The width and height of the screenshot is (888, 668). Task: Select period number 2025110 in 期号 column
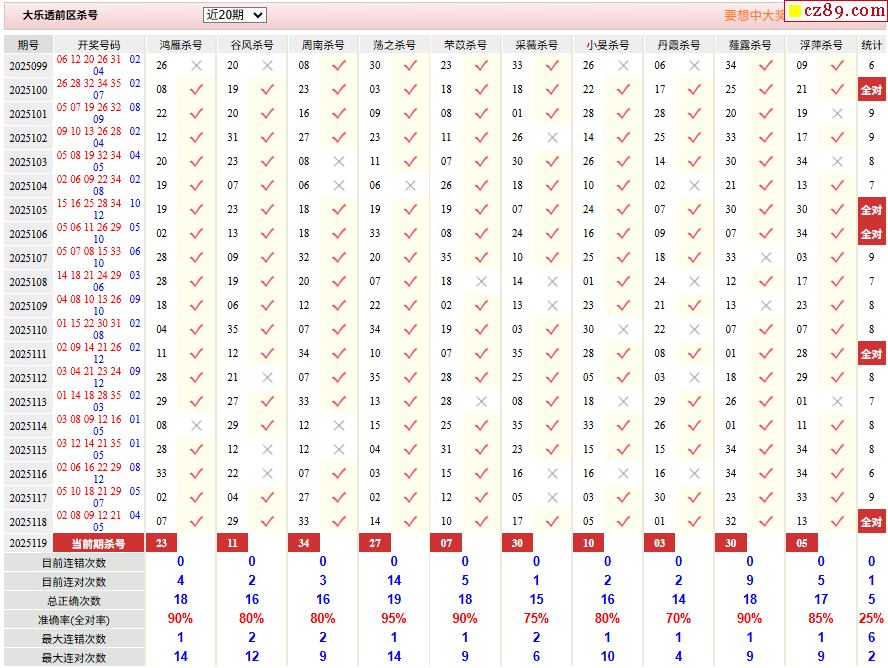click(28, 330)
